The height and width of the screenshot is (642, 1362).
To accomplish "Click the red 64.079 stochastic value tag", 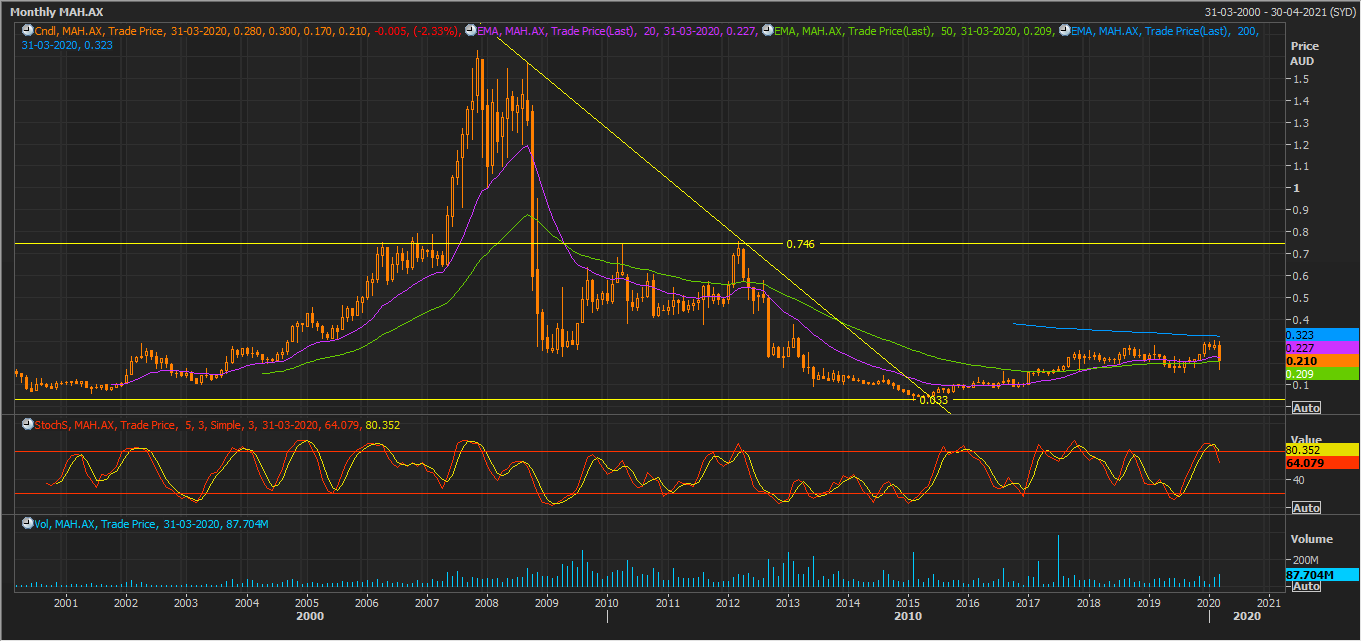I will 1322,463.
